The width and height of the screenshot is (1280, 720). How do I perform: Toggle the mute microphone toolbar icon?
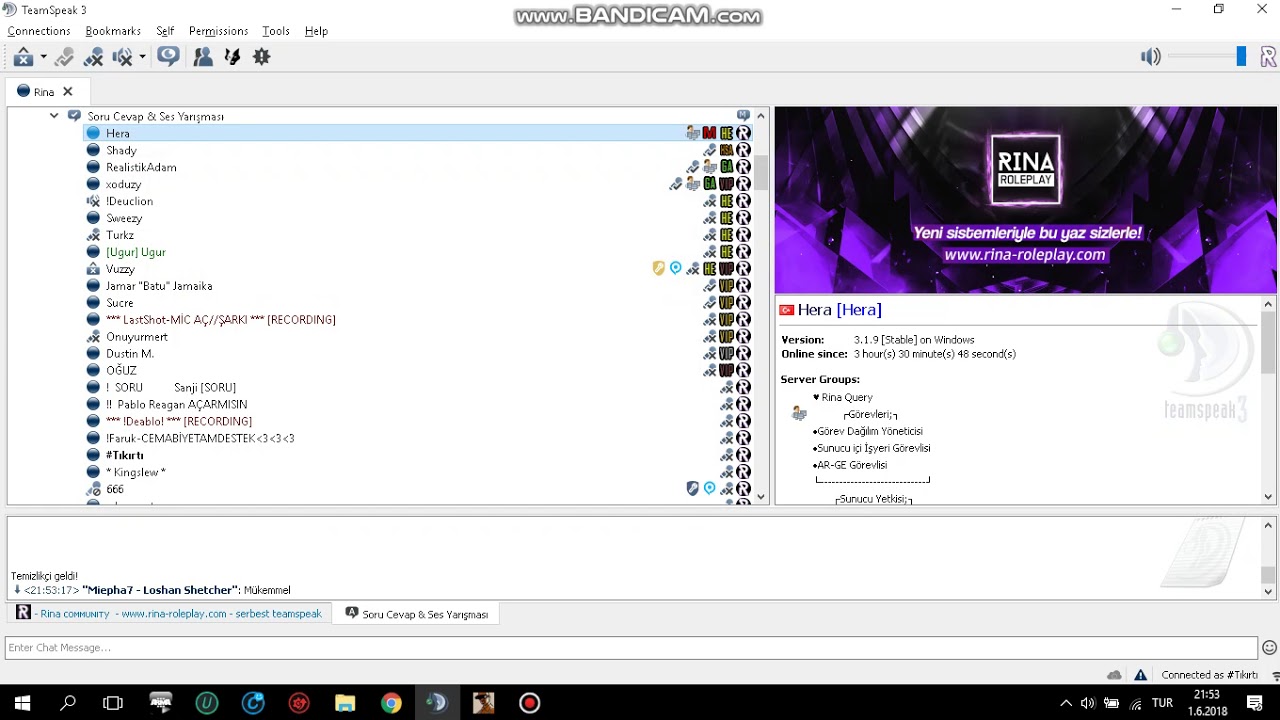[93, 57]
